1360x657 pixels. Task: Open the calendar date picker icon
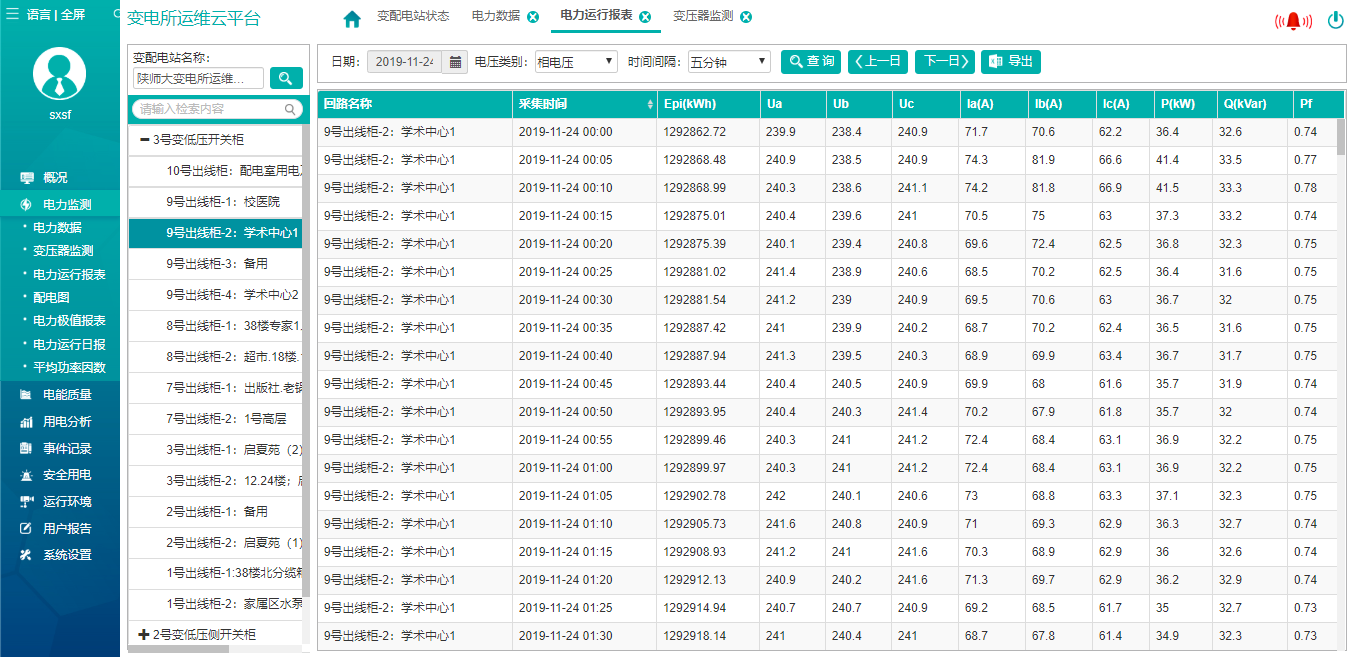coord(455,62)
